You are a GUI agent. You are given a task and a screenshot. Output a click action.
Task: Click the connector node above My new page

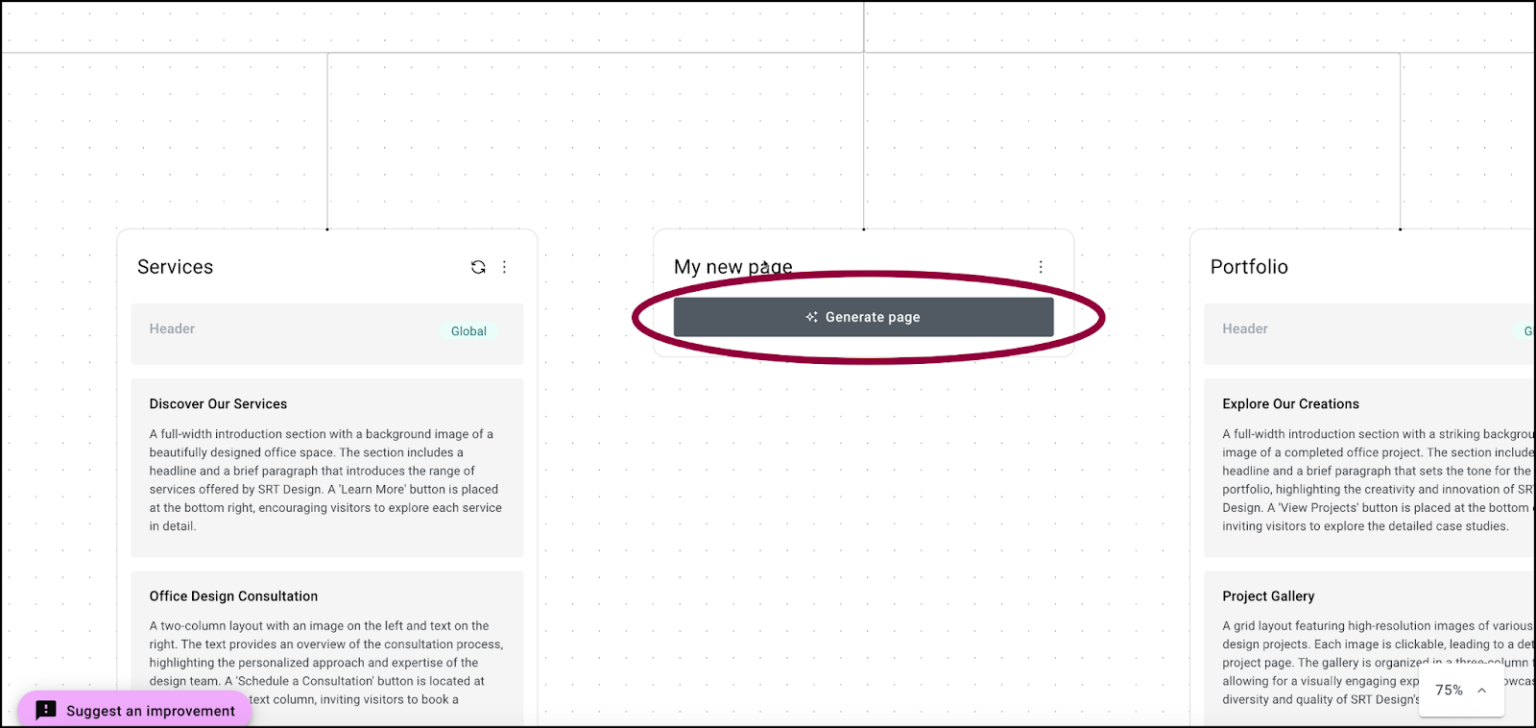[x=863, y=228]
